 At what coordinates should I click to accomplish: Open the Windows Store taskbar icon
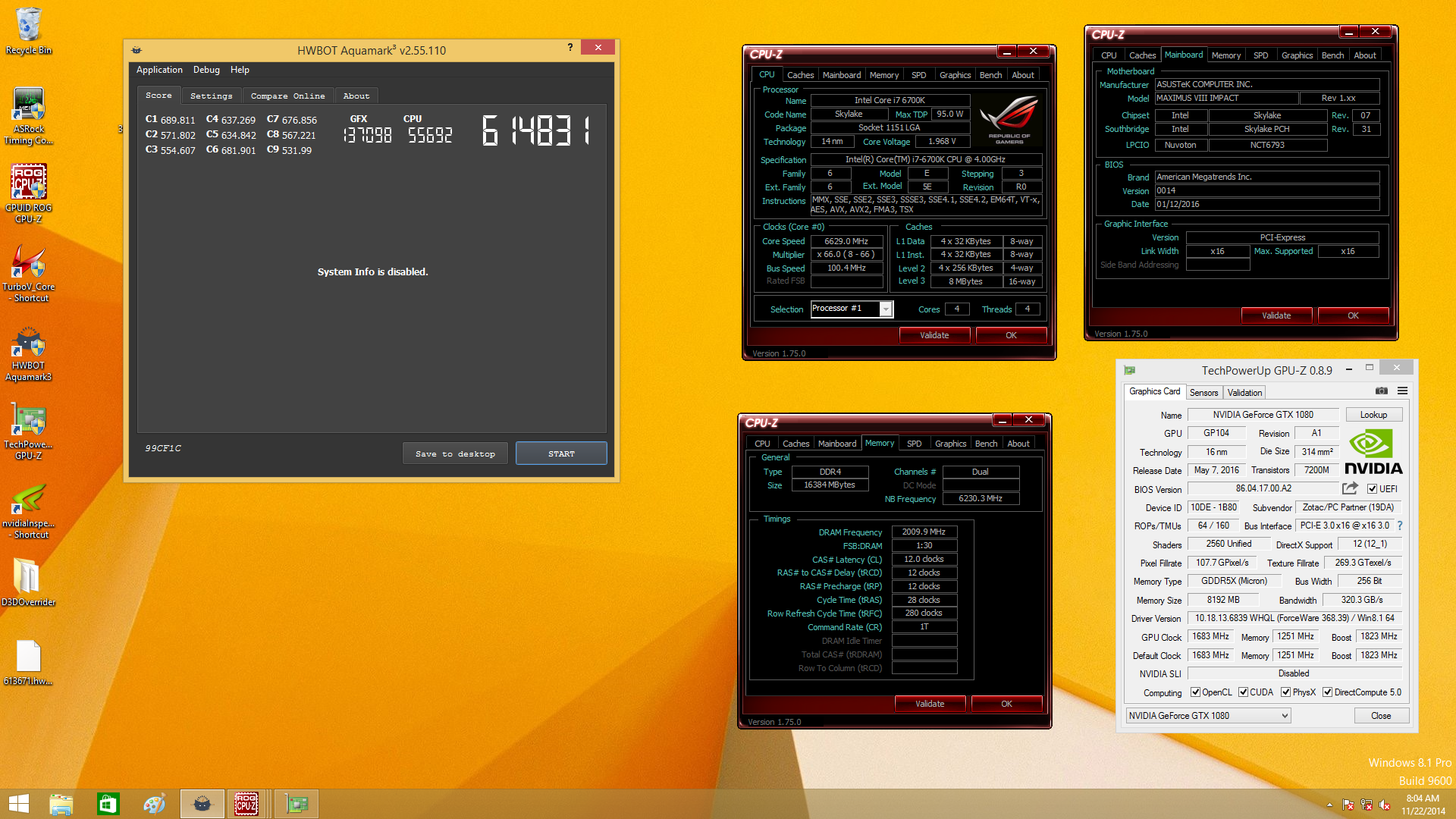click(108, 804)
